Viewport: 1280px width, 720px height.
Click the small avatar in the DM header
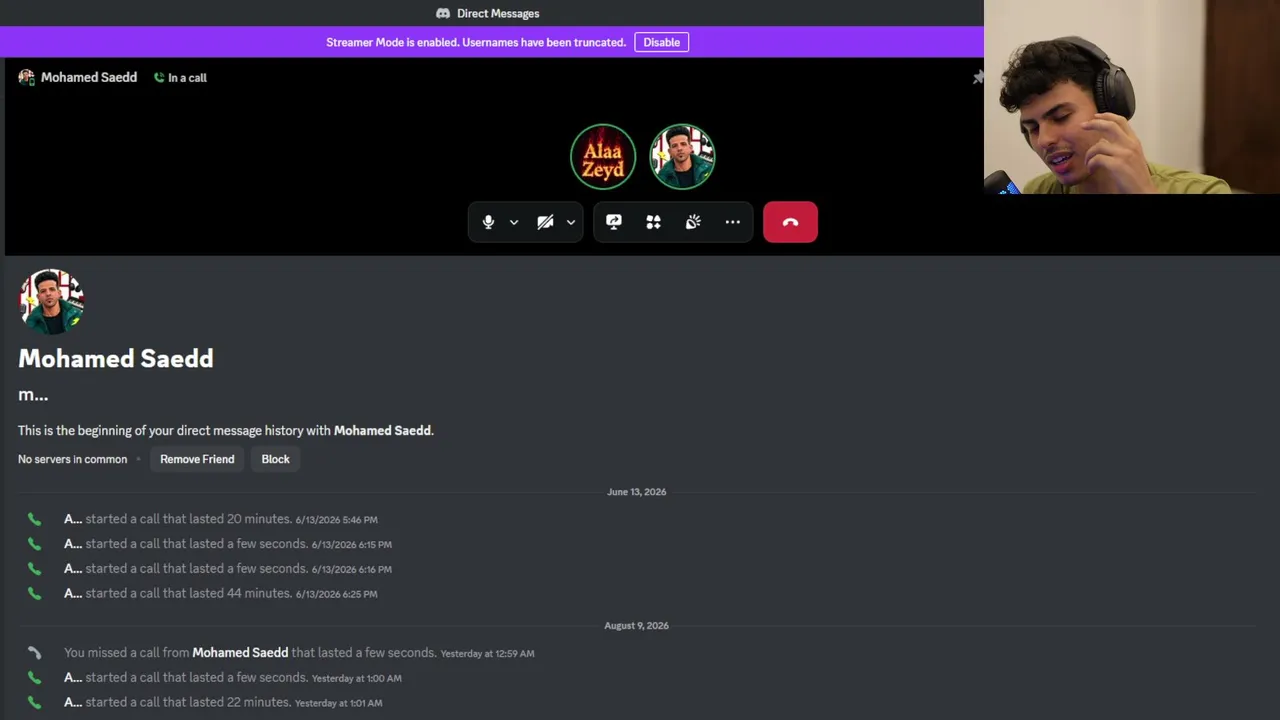coord(26,77)
